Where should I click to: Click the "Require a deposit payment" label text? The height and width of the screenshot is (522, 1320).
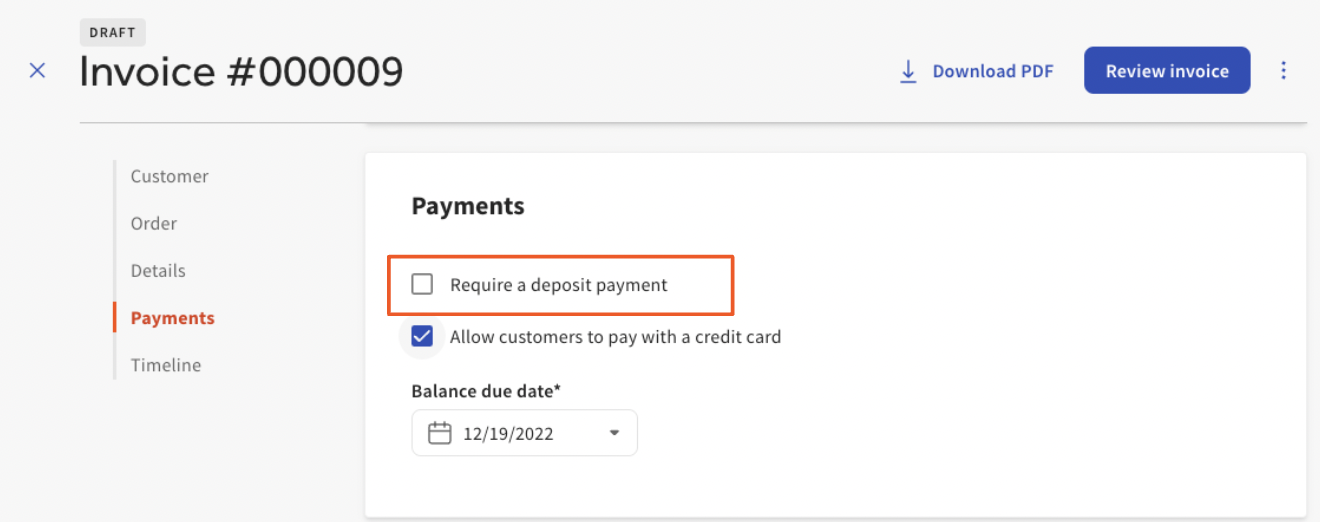pos(558,285)
